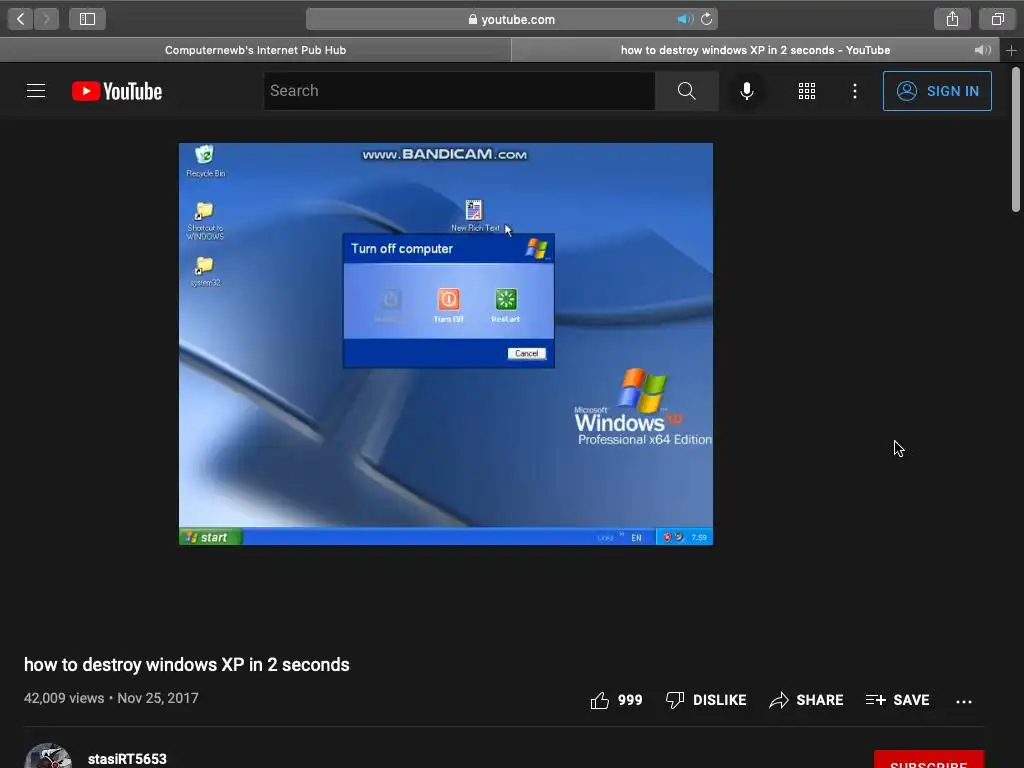This screenshot has width=1024, height=768.
Task: Open the YouTube hamburger guide menu
Action: click(x=36, y=91)
